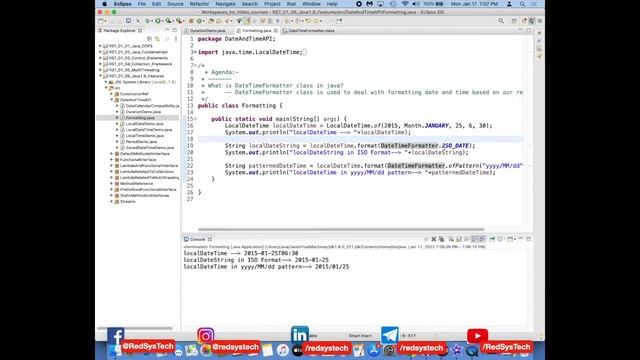
Task: Open App Store from the Dock
Action: [374, 350]
